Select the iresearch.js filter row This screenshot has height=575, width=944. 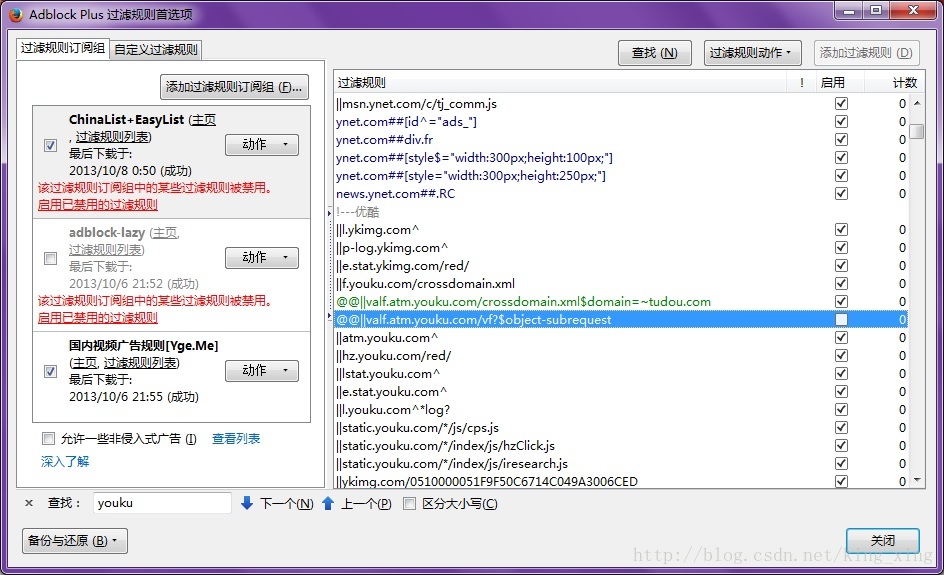pyautogui.click(x=620, y=464)
